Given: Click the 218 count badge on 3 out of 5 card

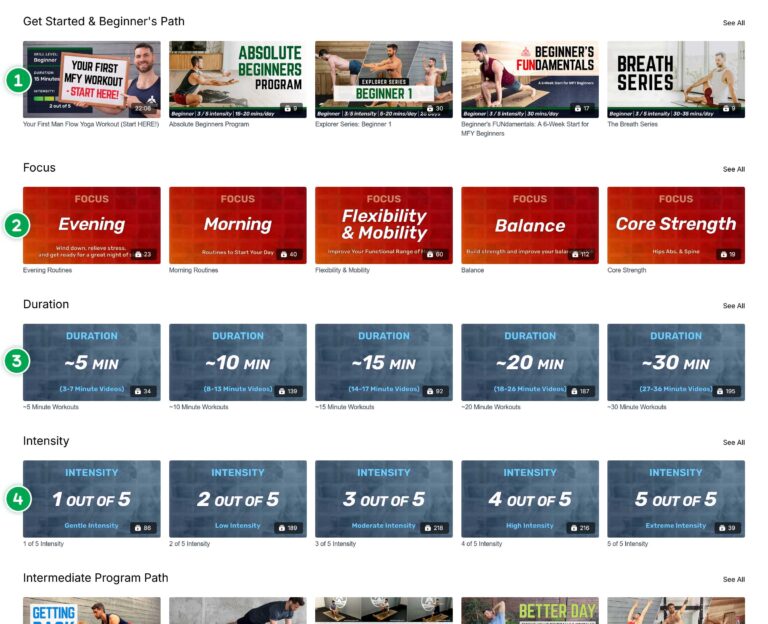Looking at the screenshot, I should pyautogui.click(x=435, y=527).
